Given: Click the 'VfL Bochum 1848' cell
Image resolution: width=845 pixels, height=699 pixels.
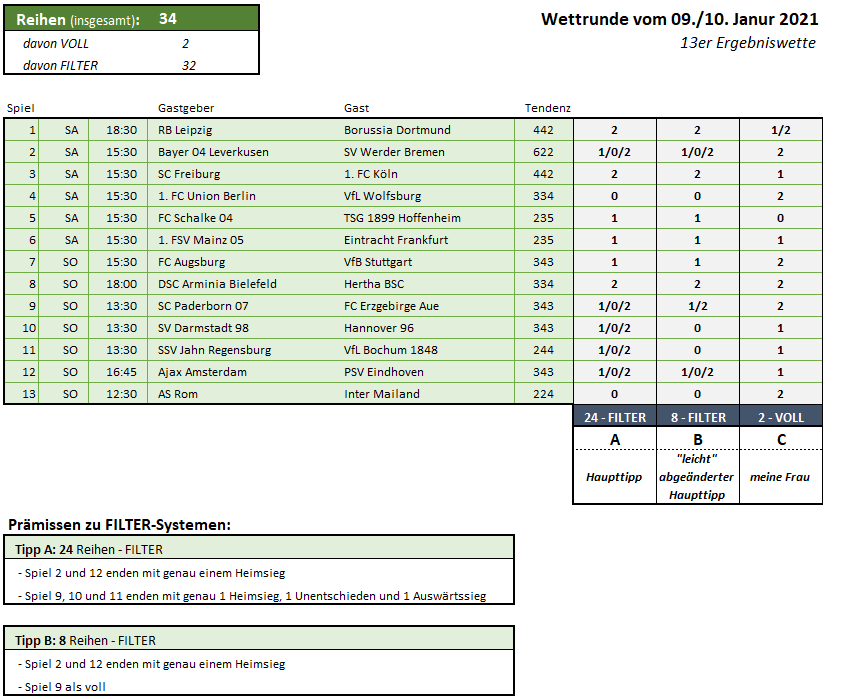Looking at the screenshot, I should pyautogui.click(x=391, y=350).
